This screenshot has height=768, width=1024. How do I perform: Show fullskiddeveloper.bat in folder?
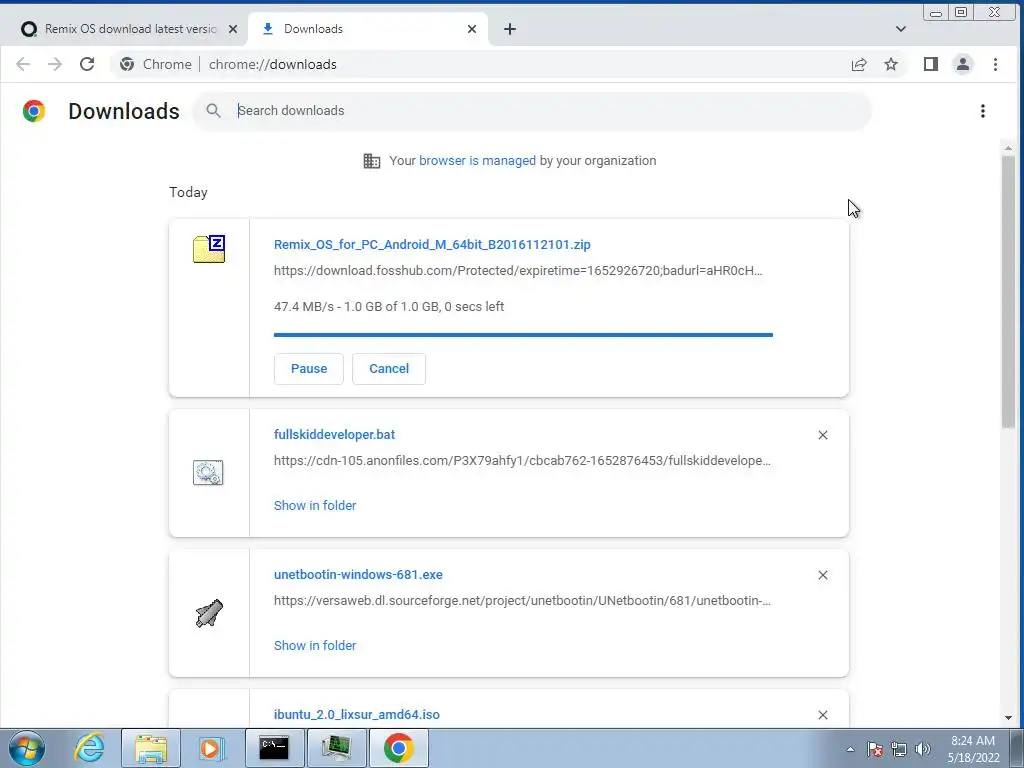(x=315, y=505)
